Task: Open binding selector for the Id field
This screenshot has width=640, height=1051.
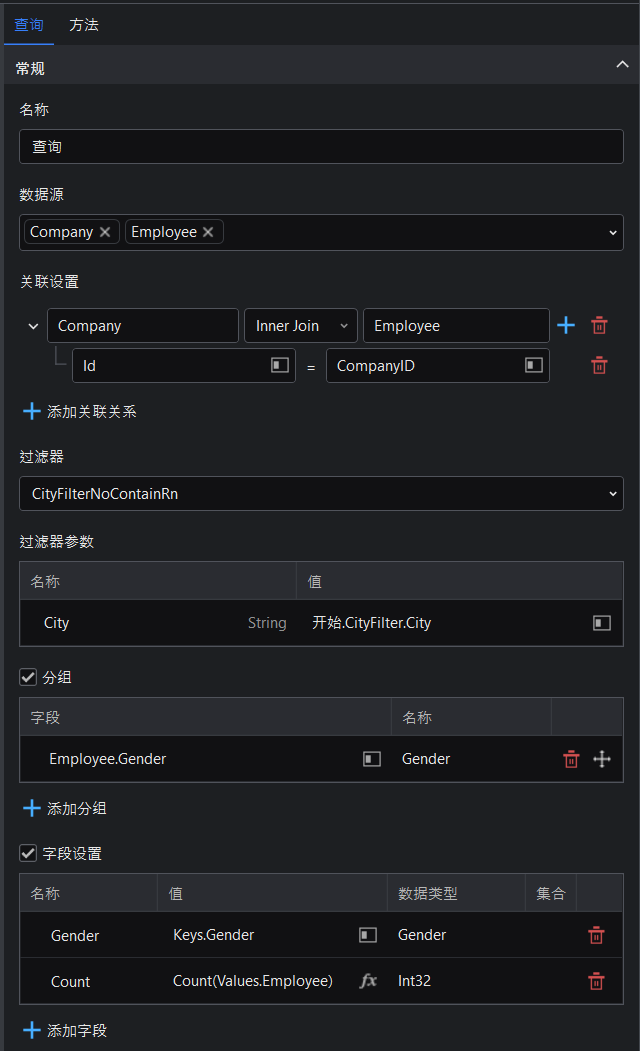Action: coord(279,365)
